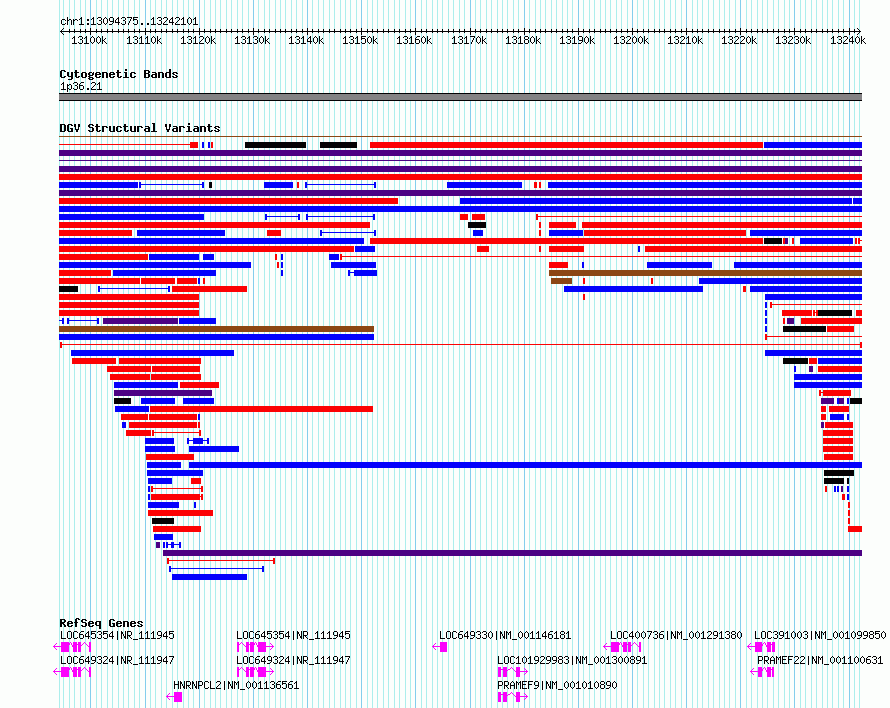Image resolution: width=890 pixels, height=708 pixels.
Task: Select the long brown variant bar spanning 13185k to 13240k
Action: 706,273
